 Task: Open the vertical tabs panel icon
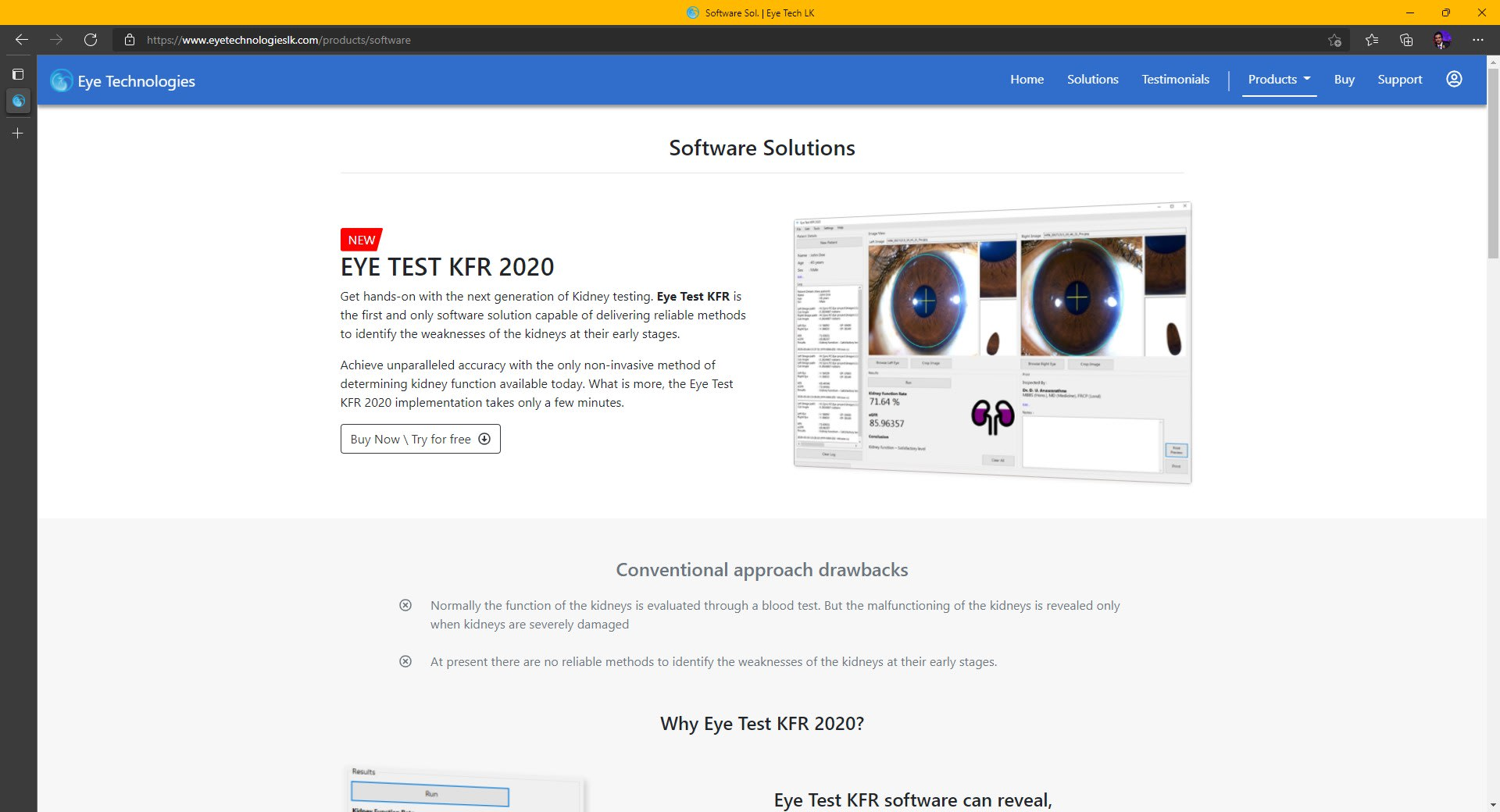[18, 74]
